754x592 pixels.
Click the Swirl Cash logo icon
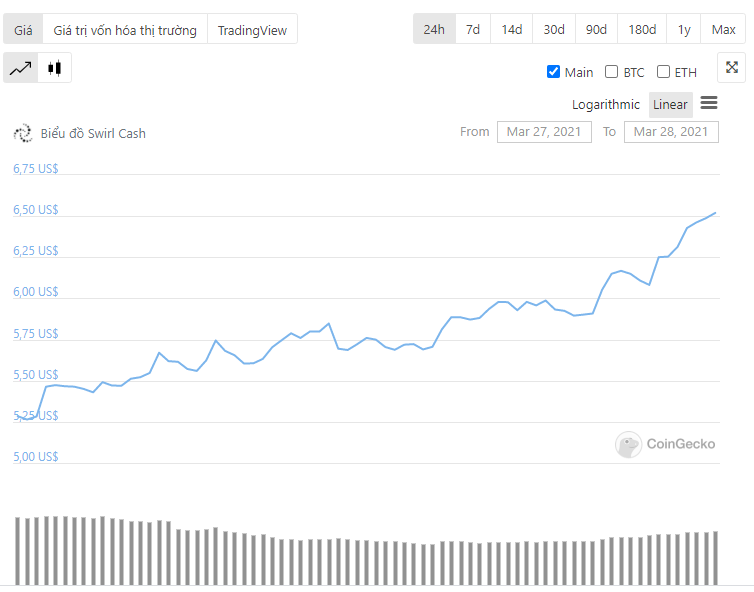coord(23,133)
